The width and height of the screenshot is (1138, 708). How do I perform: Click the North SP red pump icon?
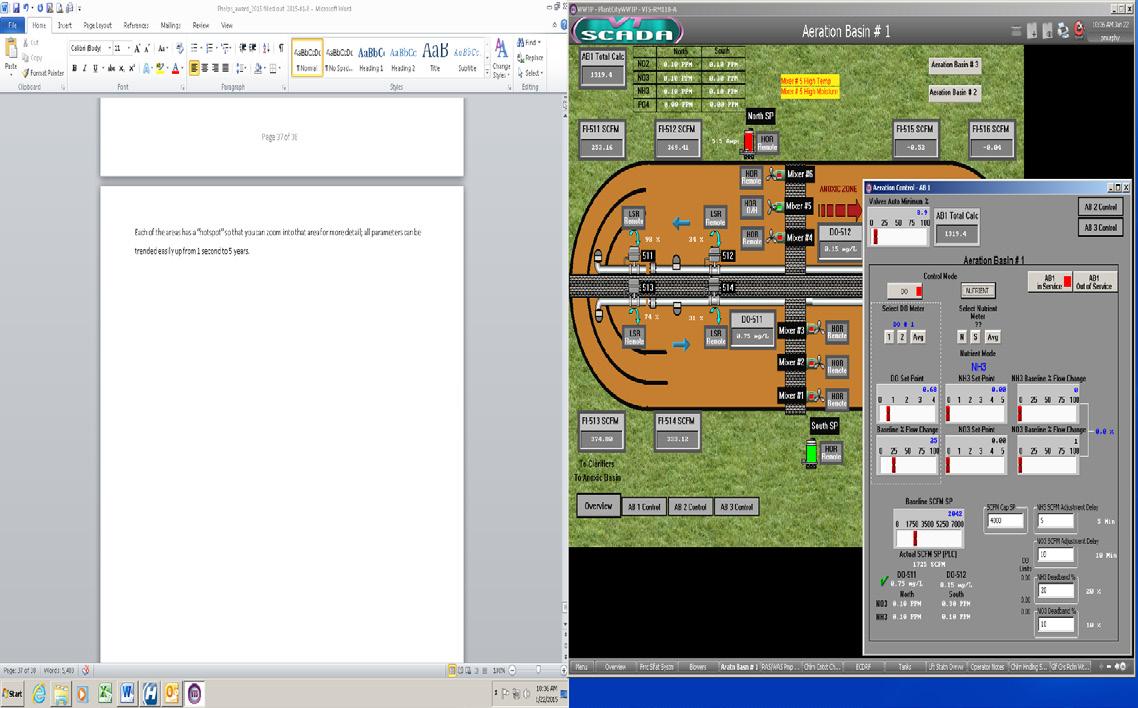[x=748, y=141]
